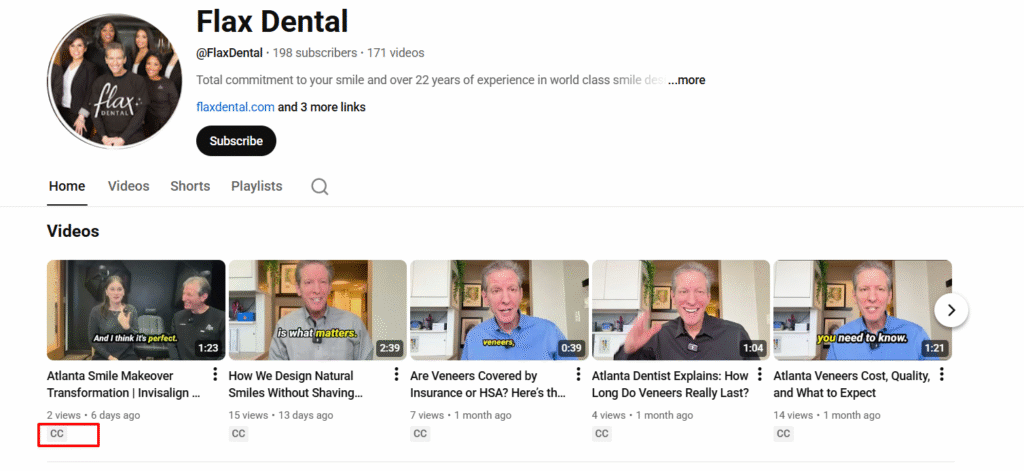Viewport: 1024px width, 471px height.
Task: Expand channel description with ...more
Action: [687, 80]
